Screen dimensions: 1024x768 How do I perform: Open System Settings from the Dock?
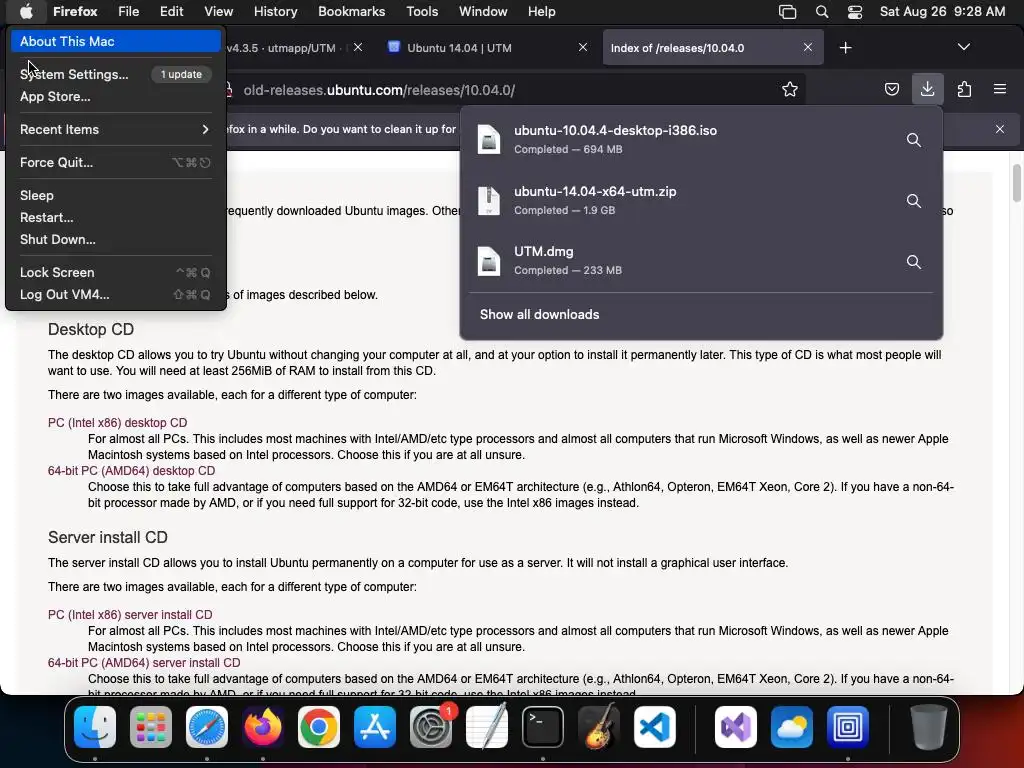430,727
